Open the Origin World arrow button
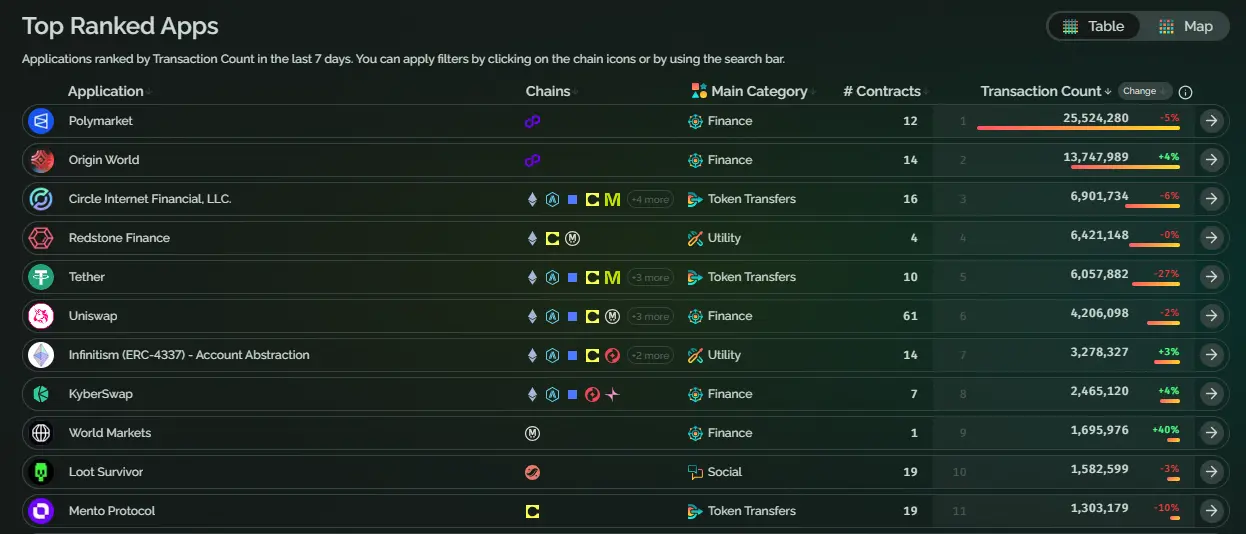1246x534 pixels. click(x=1211, y=160)
